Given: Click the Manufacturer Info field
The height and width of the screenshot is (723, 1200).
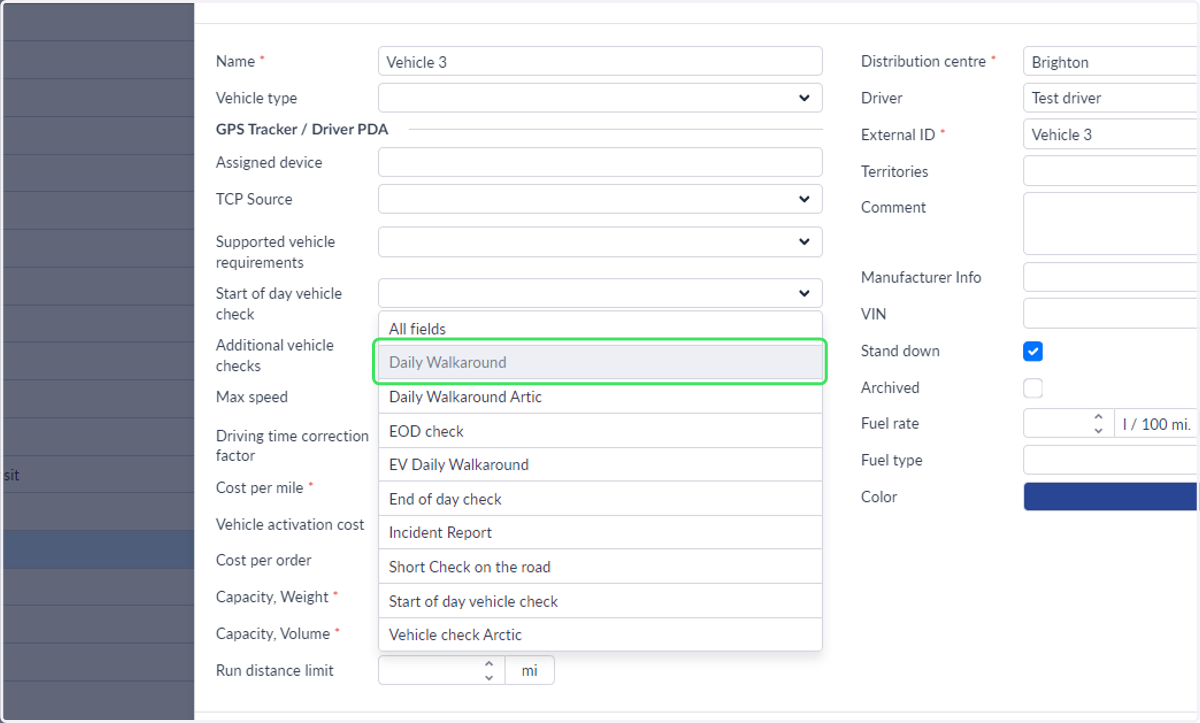Looking at the screenshot, I should point(1111,277).
